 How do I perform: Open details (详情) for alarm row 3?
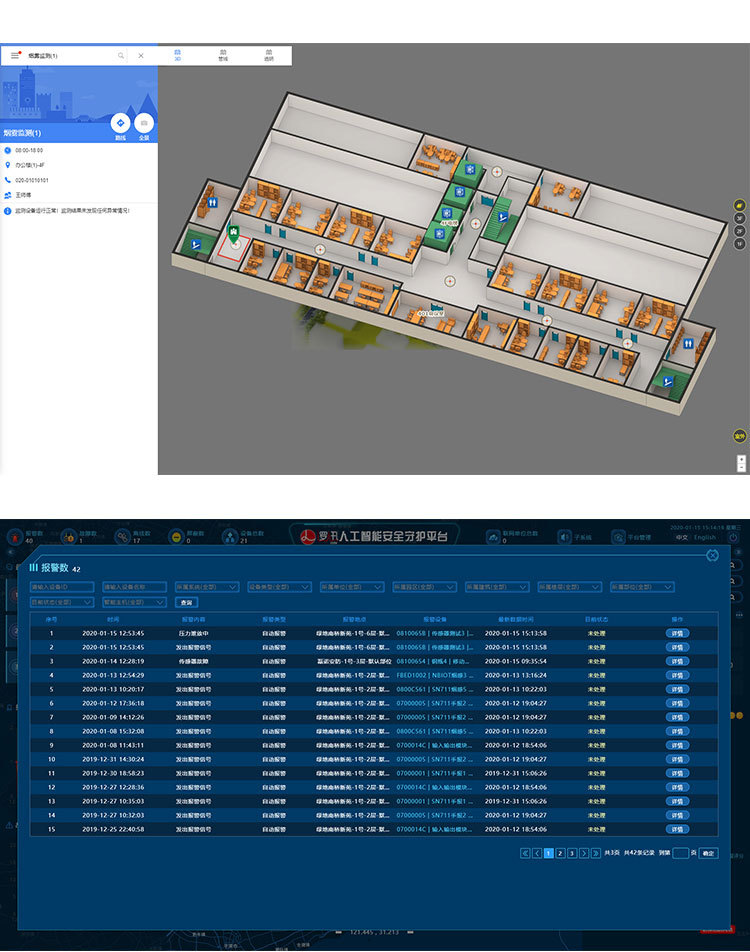pos(677,661)
